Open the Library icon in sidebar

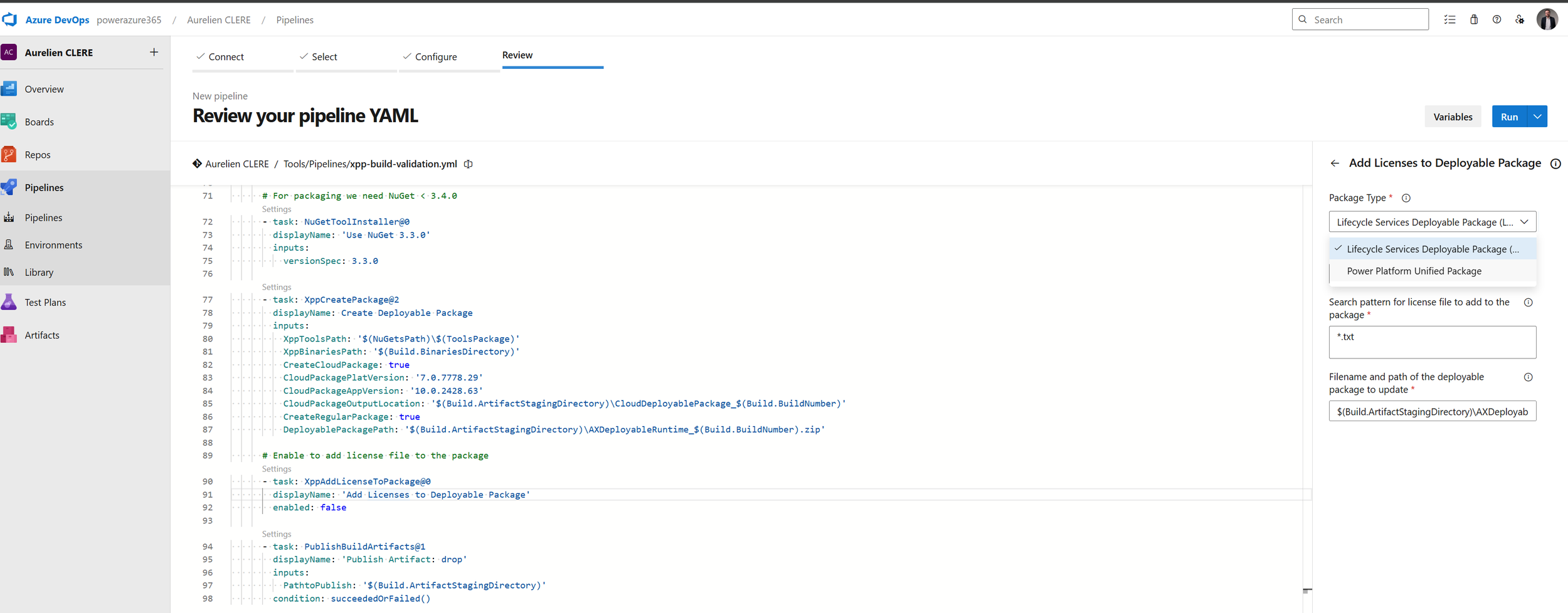9,272
